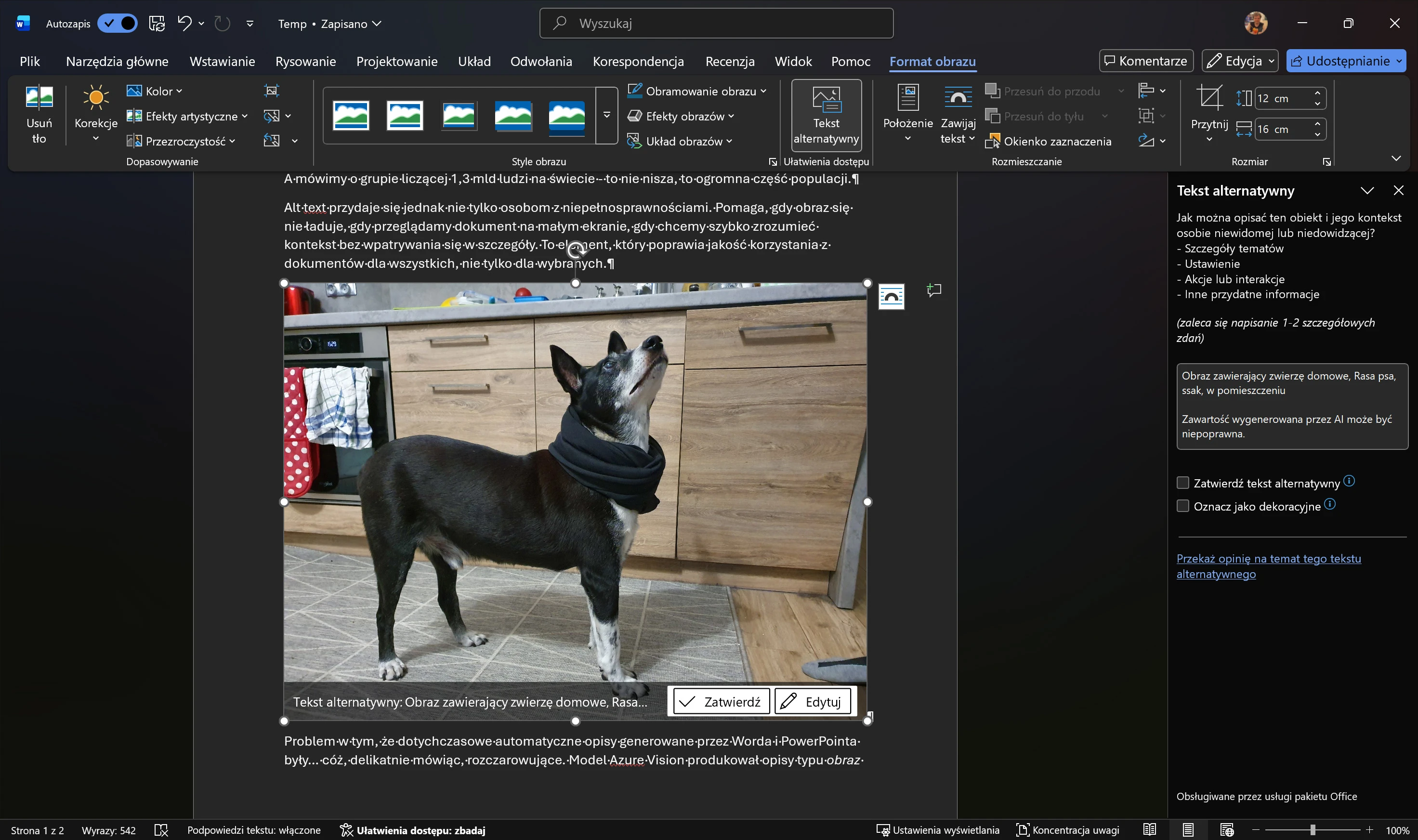This screenshot has height=840, width=1418.
Task: Click the zoom slider in status bar
Action: tap(1312, 830)
